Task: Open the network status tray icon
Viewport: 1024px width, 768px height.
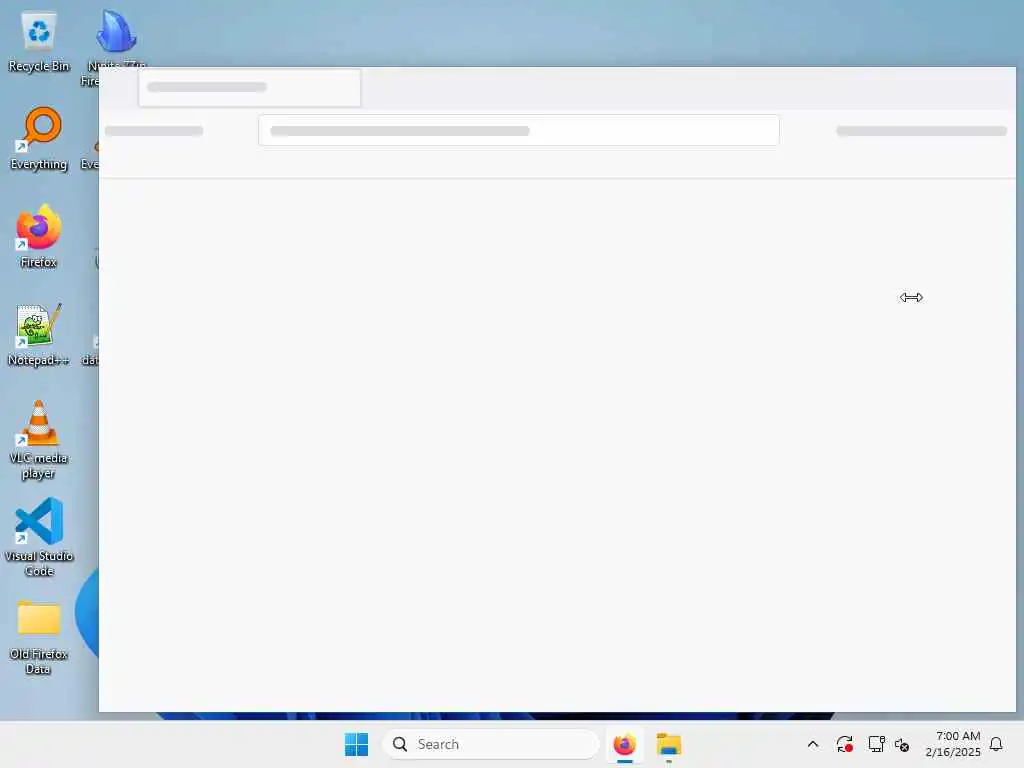Action: pyautogui.click(x=876, y=744)
